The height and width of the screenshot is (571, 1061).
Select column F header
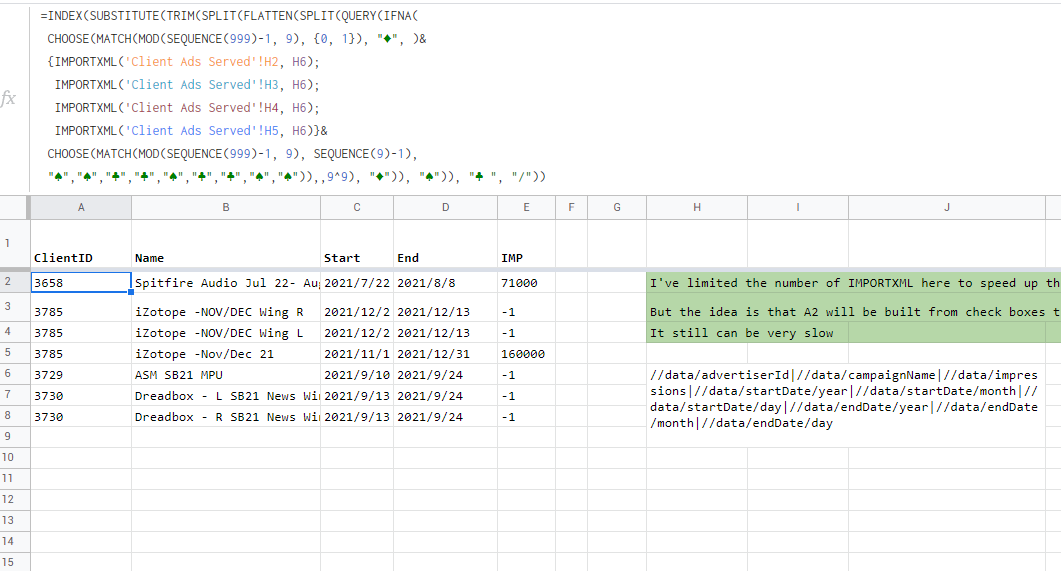[x=571, y=208]
